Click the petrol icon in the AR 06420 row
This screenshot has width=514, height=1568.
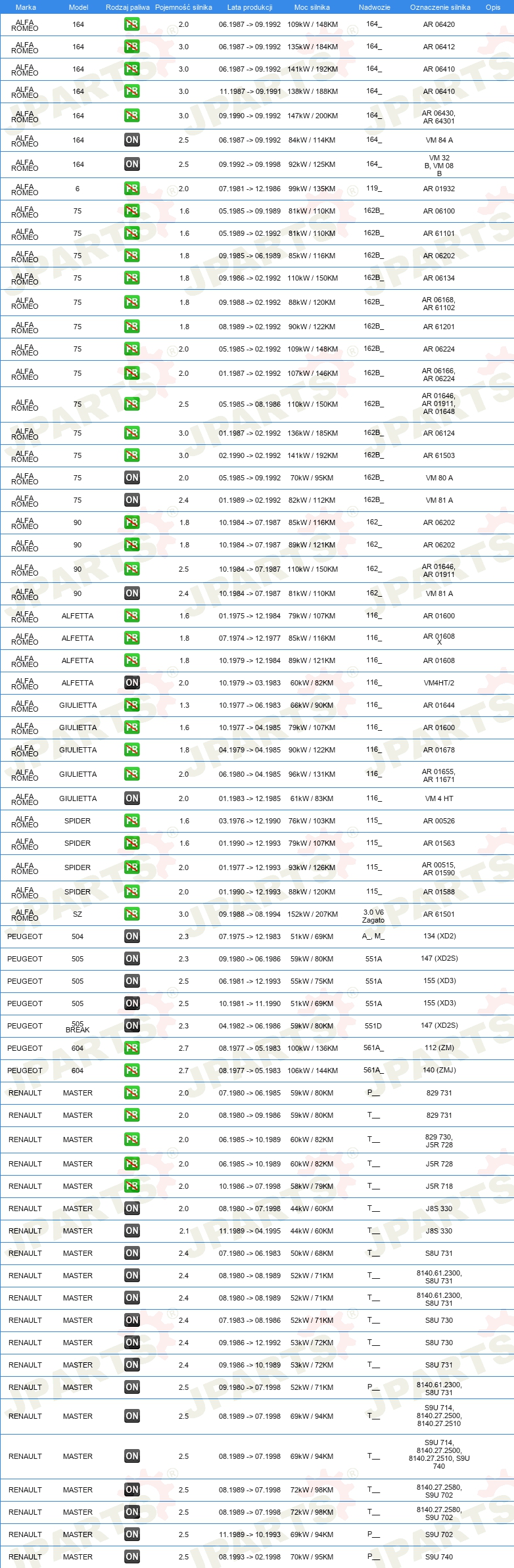pos(132,24)
